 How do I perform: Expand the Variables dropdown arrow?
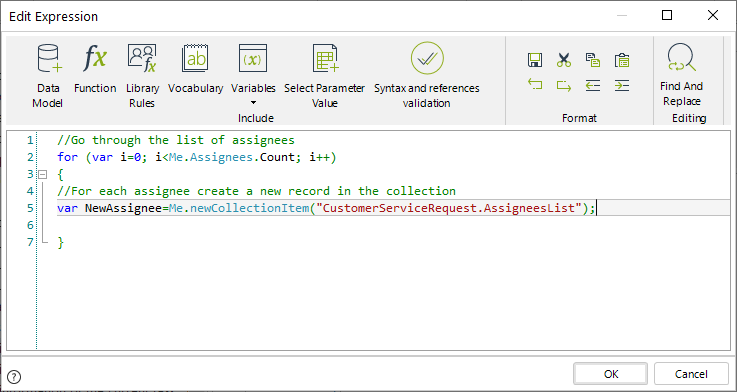pos(253,103)
